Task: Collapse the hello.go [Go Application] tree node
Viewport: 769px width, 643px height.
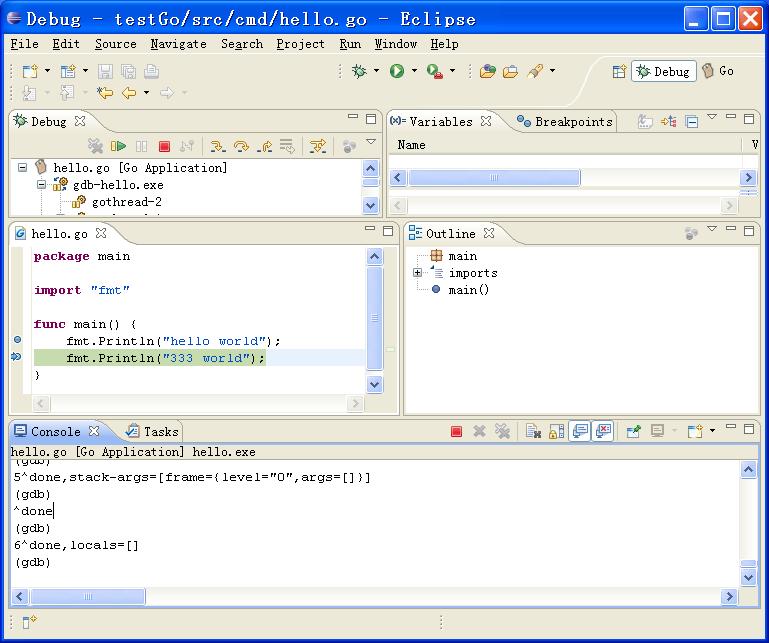Action: click(x=23, y=168)
